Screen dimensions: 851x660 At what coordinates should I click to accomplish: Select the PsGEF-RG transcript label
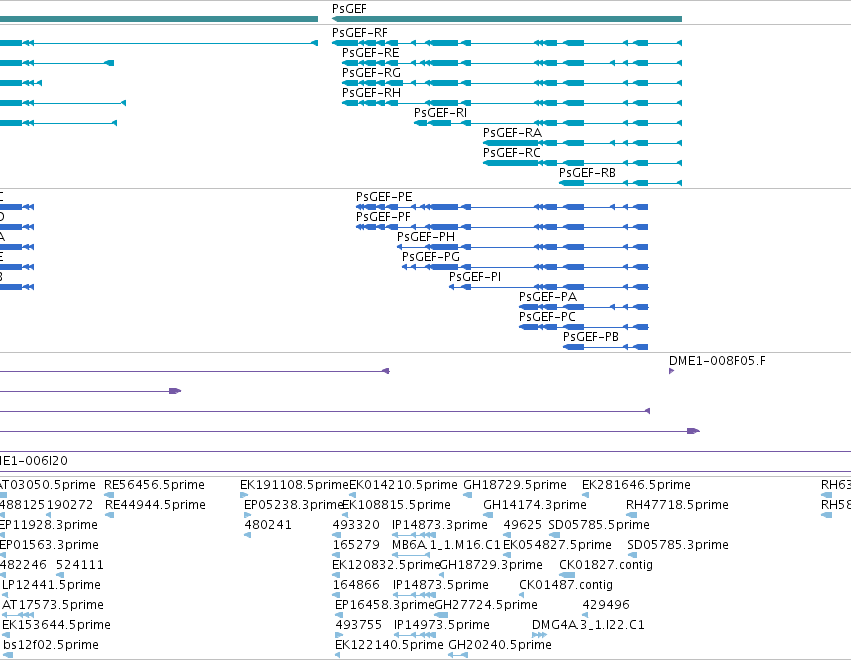pyautogui.click(x=371, y=73)
